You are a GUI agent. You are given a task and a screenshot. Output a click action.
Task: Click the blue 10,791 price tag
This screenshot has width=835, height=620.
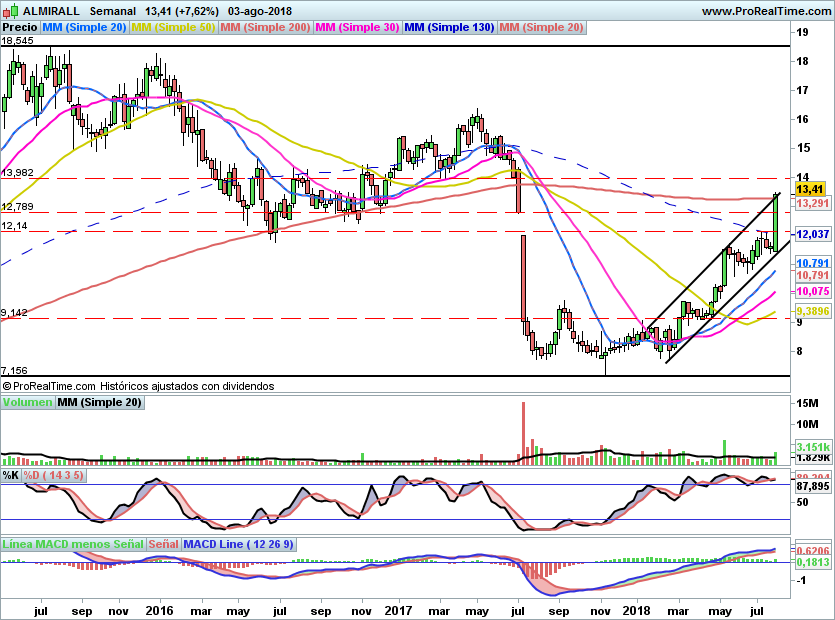tap(813, 263)
